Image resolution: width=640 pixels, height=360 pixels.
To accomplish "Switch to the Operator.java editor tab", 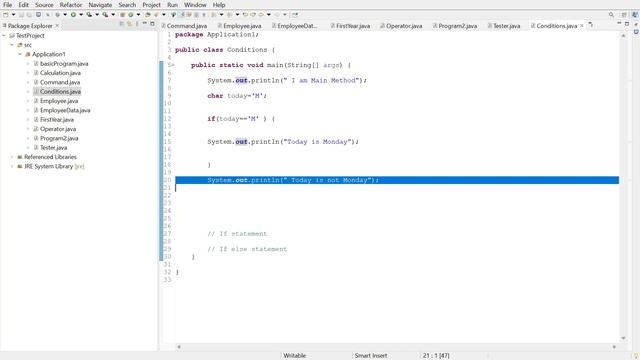I will click(401, 26).
